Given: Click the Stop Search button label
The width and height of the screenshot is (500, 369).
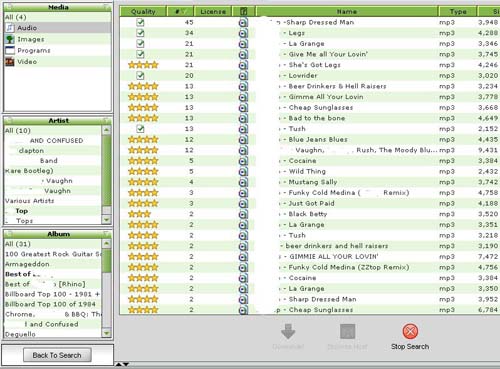Looking at the screenshot, I should click(410, 347).
